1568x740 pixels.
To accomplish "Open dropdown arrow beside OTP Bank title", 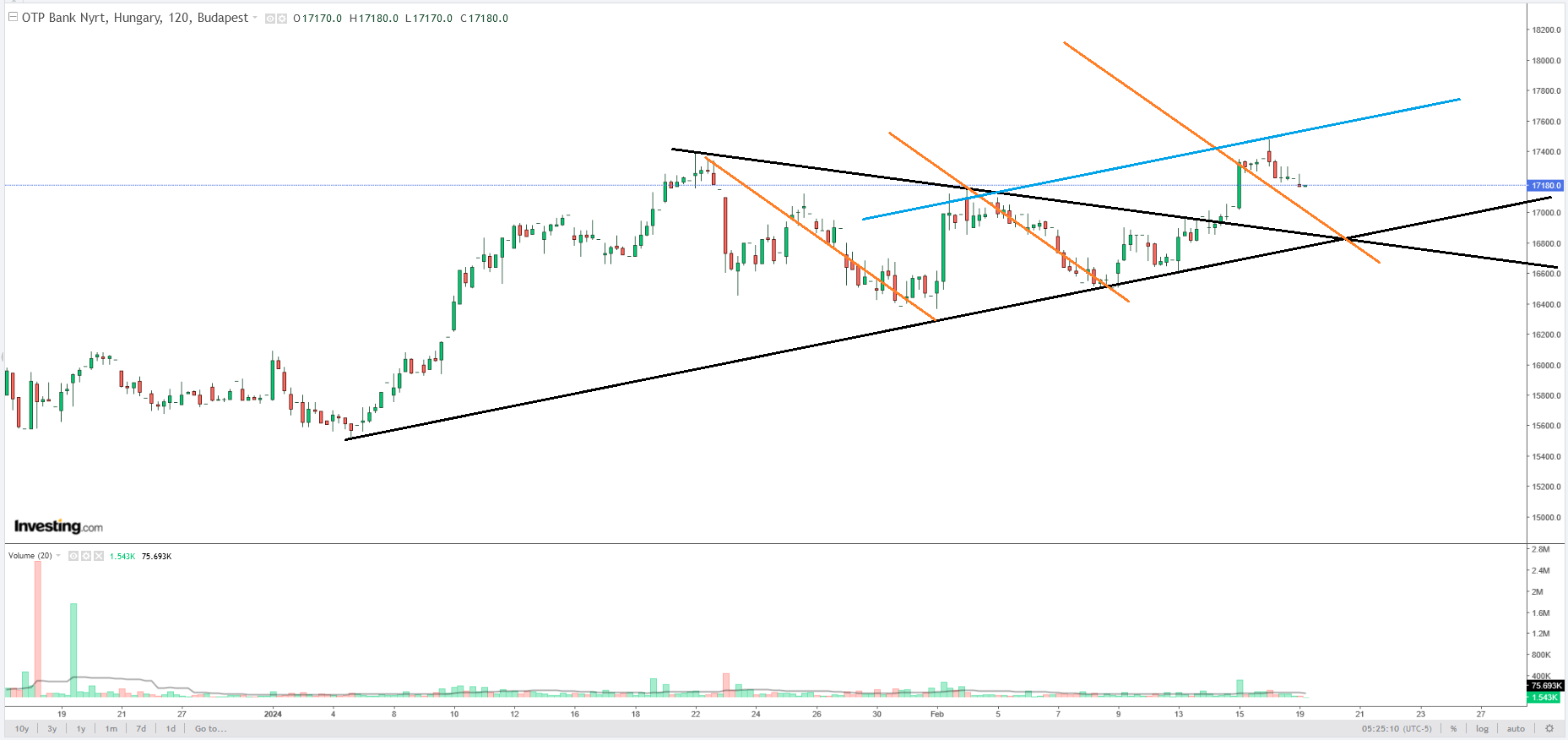I will [255, 18].
